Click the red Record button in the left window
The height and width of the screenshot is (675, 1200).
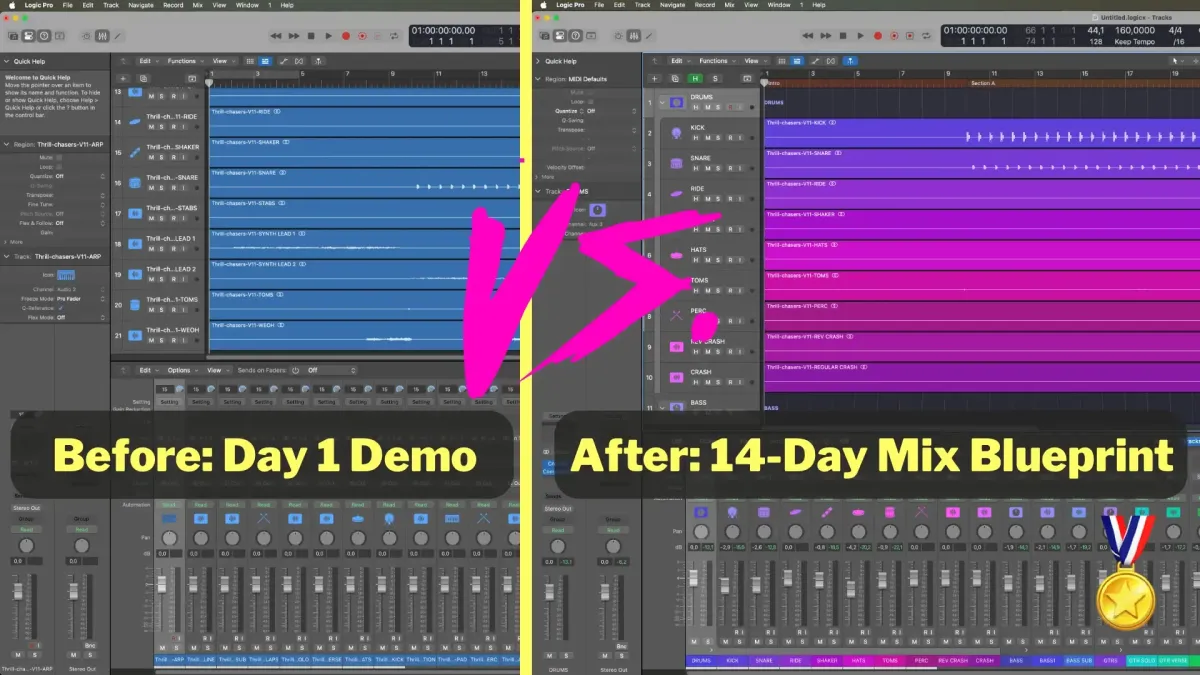click(346, 36)
